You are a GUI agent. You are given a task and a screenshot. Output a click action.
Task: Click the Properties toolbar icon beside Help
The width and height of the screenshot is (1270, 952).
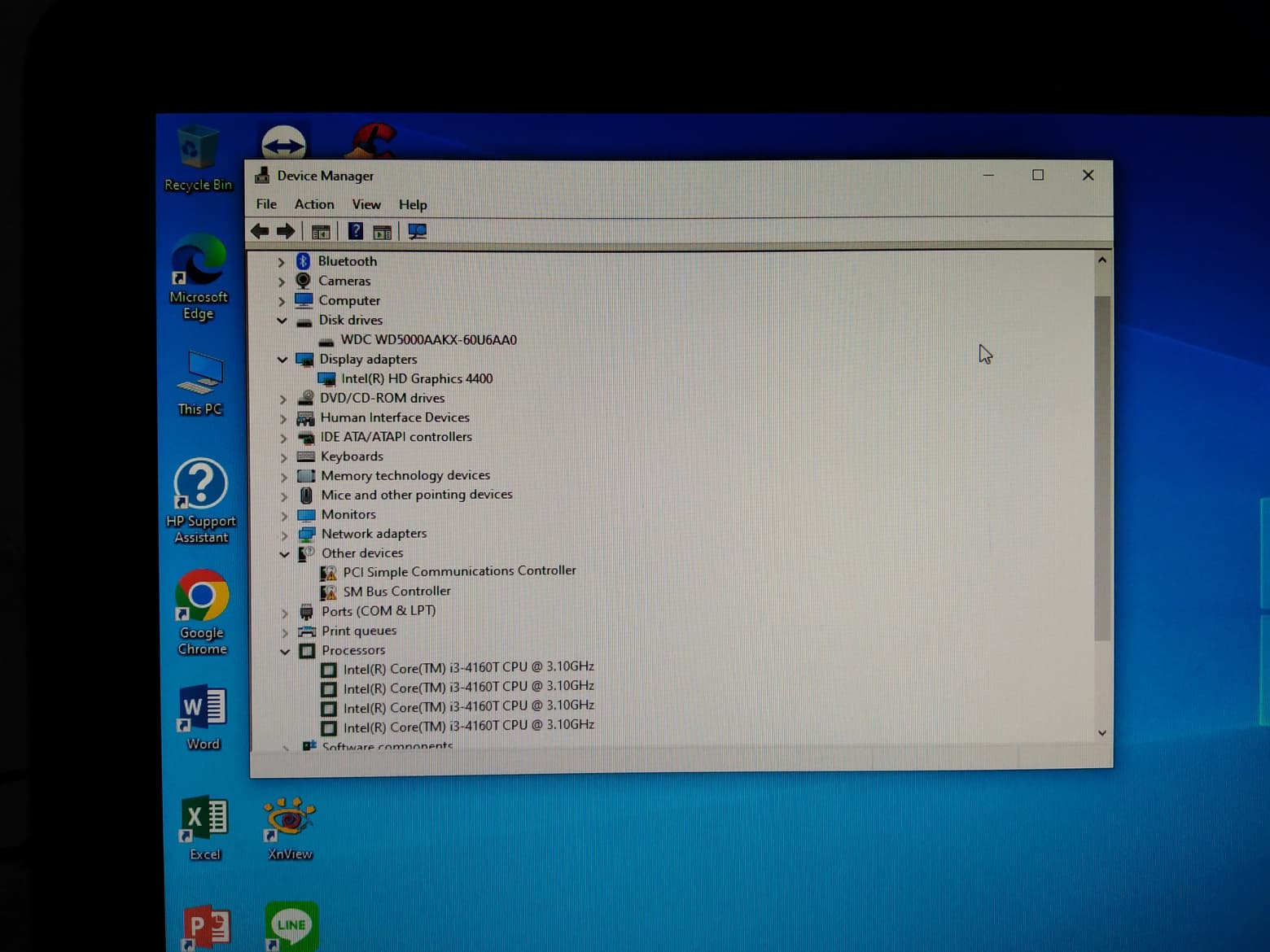point(382,233)
